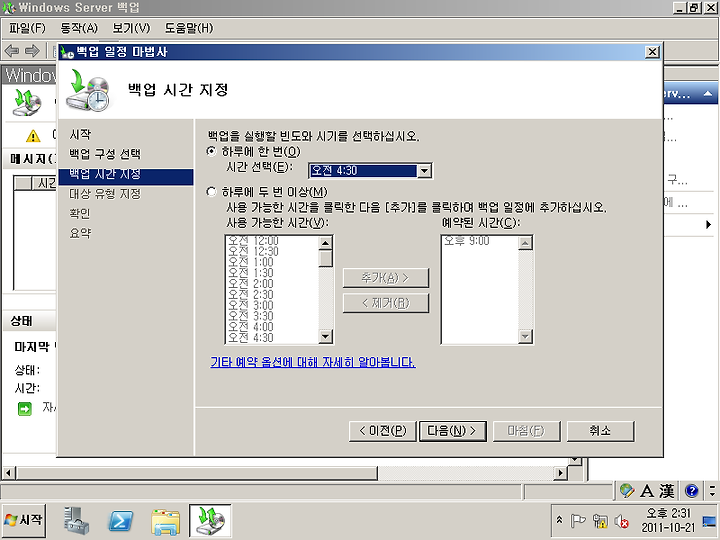Select the 하루에 한 번 radio option
Screen dimensions: 720x540
[211, 151]
